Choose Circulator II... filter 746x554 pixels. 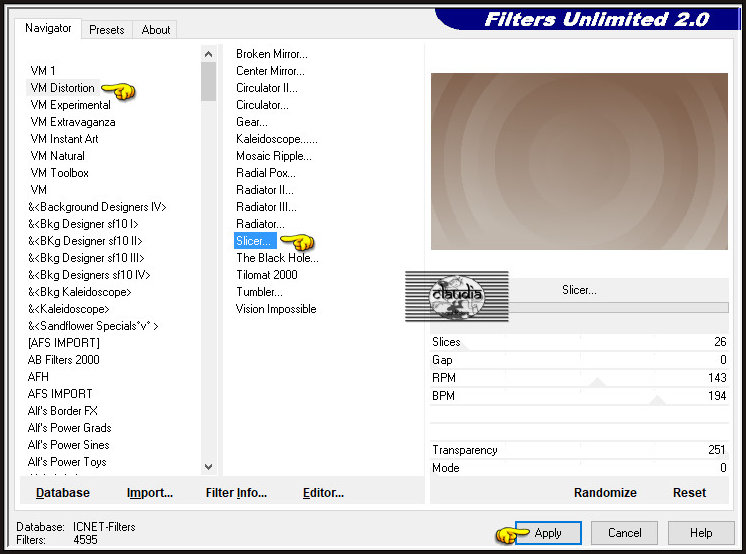tap(266, 88)
